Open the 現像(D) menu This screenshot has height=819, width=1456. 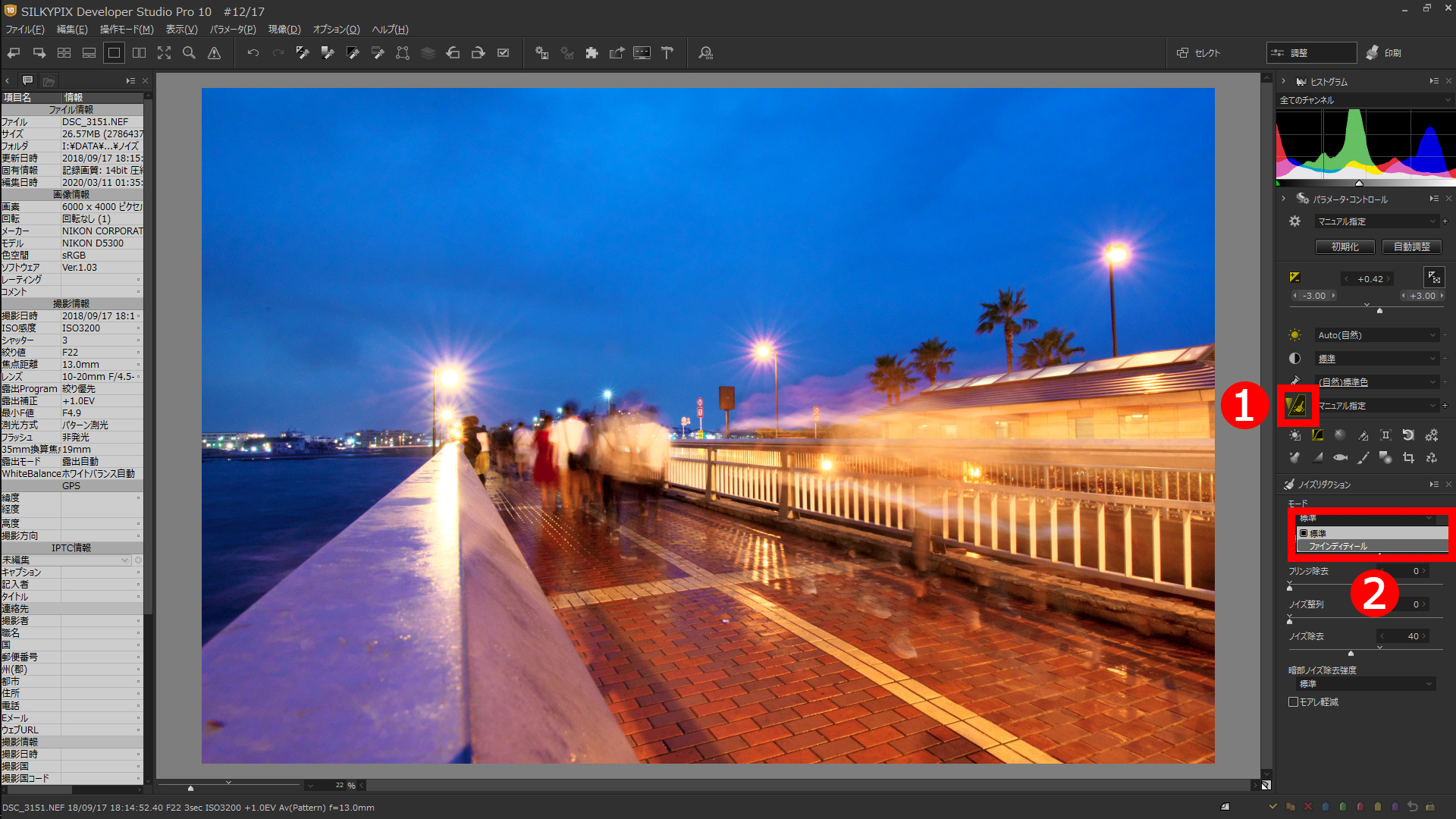[x=284, y=30]
